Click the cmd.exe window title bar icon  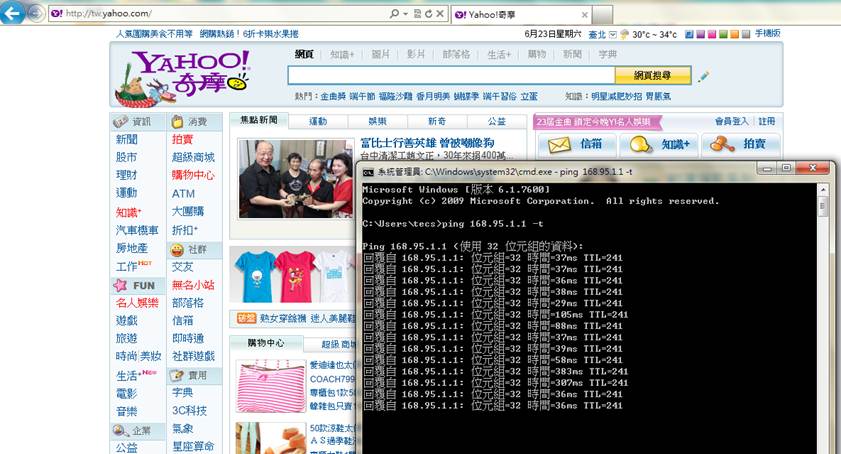pos(368,172)
